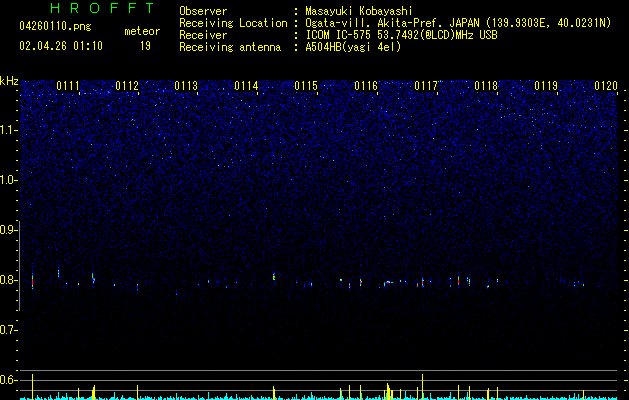This screenshot has height=400, width=629.
Task: Click the 0113 time marker
Action: pos(187,86)
